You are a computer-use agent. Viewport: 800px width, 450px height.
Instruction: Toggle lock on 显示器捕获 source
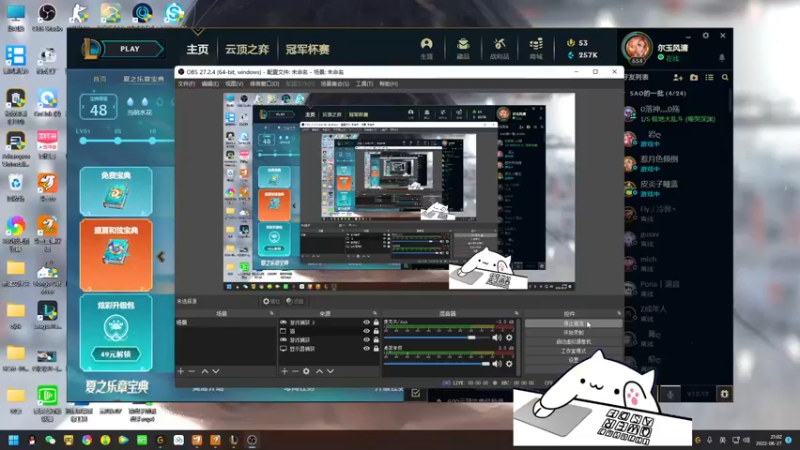(376, 348)
